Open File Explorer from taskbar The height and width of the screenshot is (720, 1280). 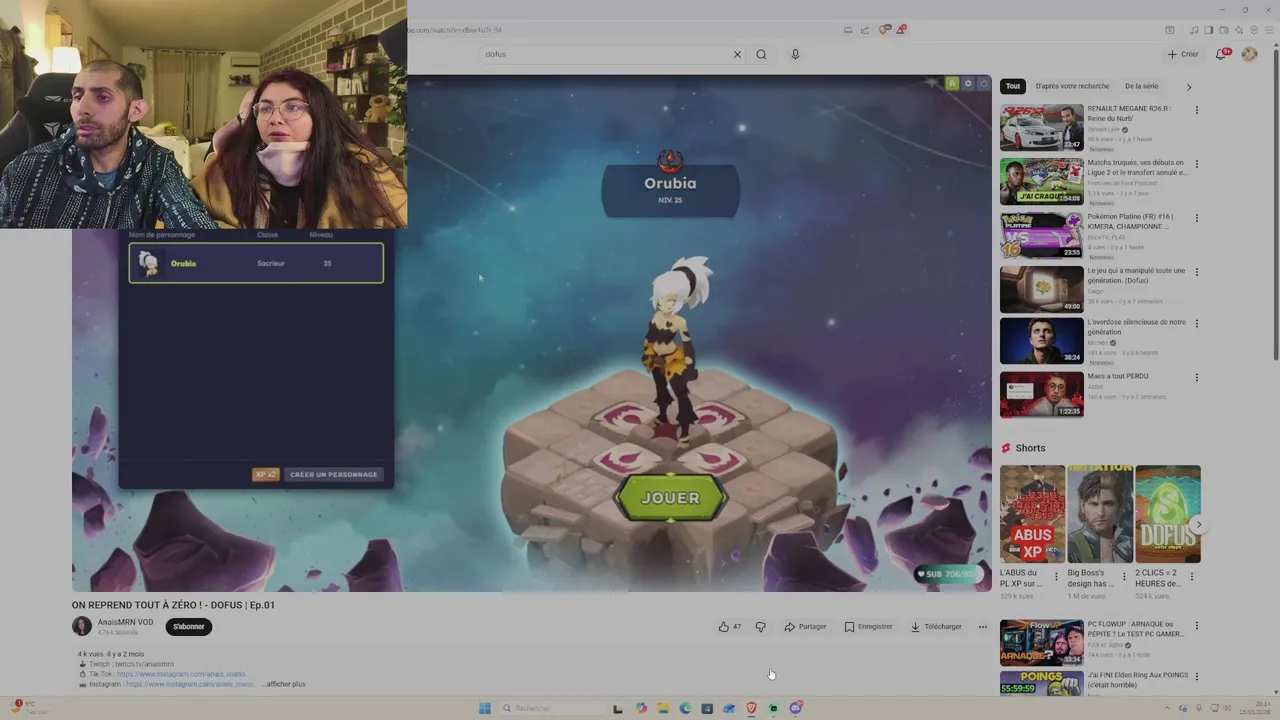pyautogui.click(x=663, y=708)
